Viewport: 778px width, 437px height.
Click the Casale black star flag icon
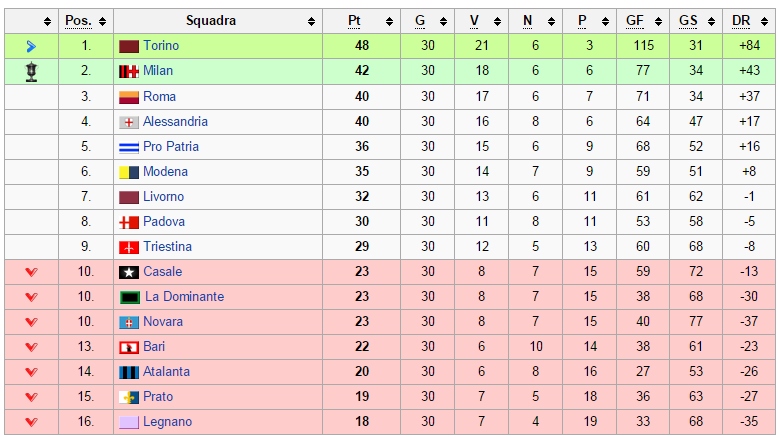128,272
